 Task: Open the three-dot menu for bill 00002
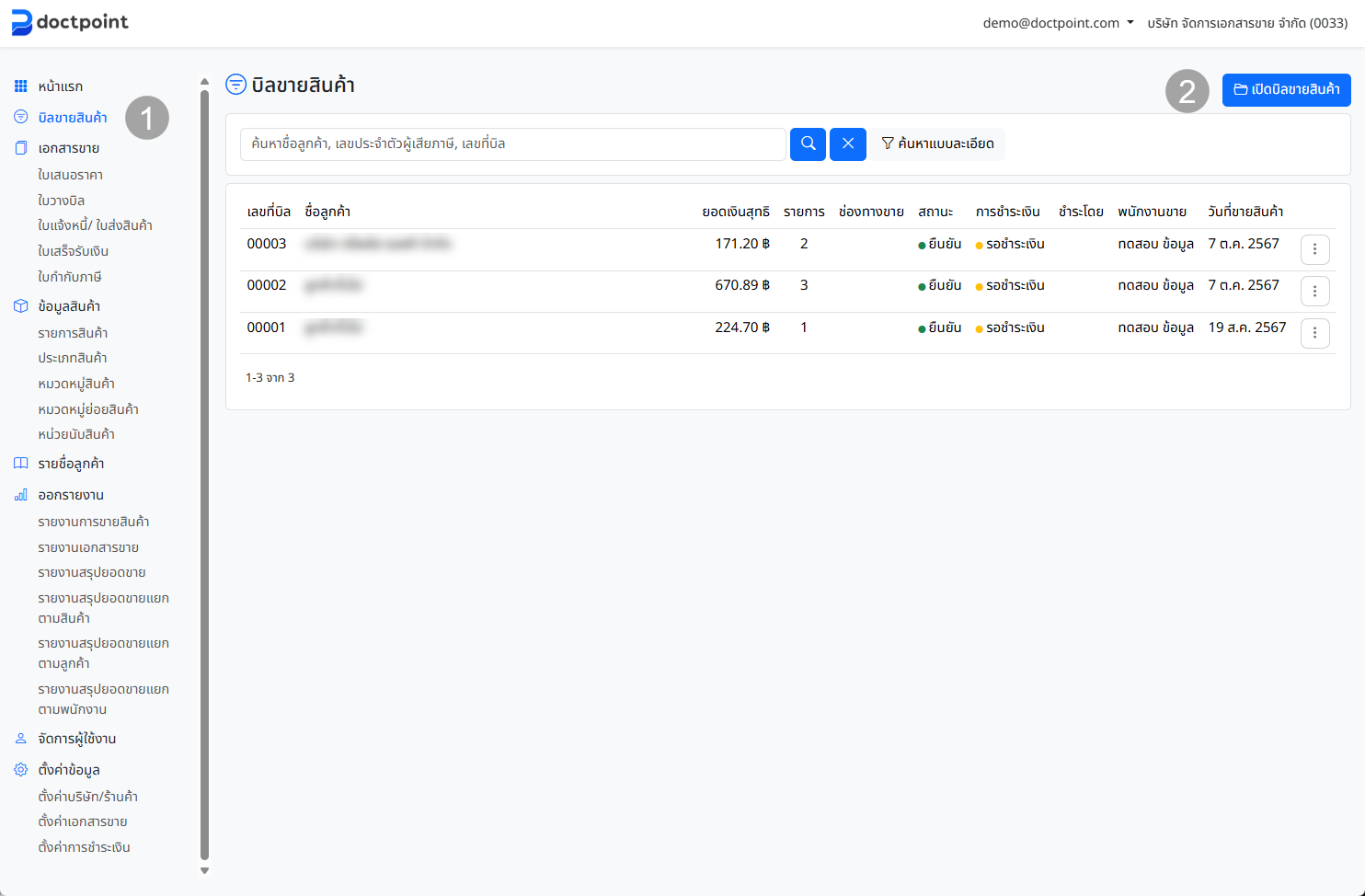coord(1314,292)
